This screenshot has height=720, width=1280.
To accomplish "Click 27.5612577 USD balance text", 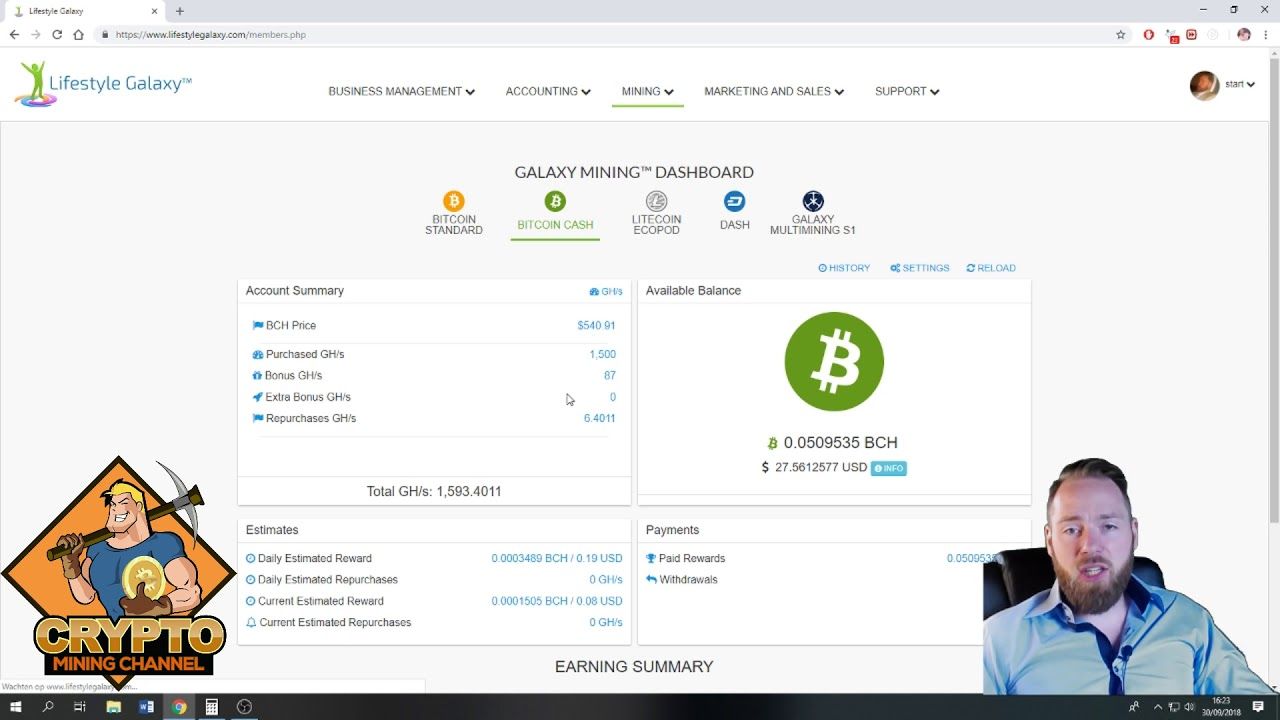I will coord(821,468).
